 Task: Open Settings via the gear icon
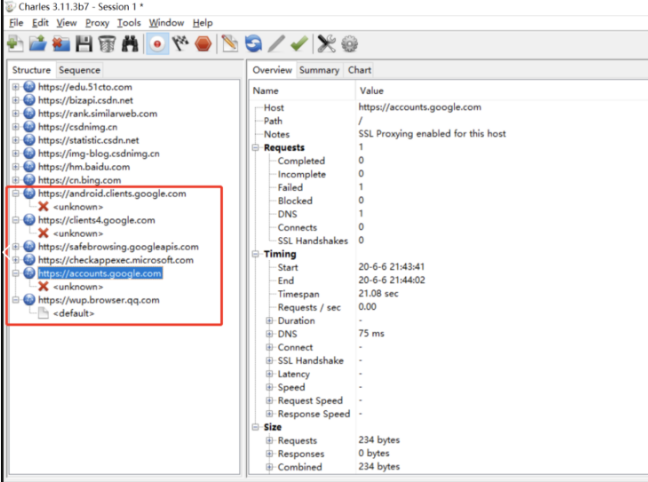350,44
